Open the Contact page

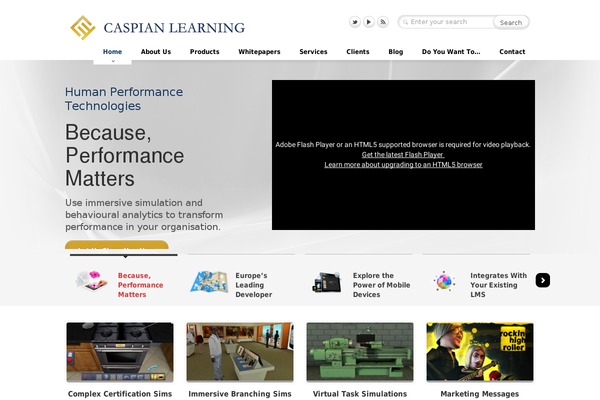(x=512, y=52)
